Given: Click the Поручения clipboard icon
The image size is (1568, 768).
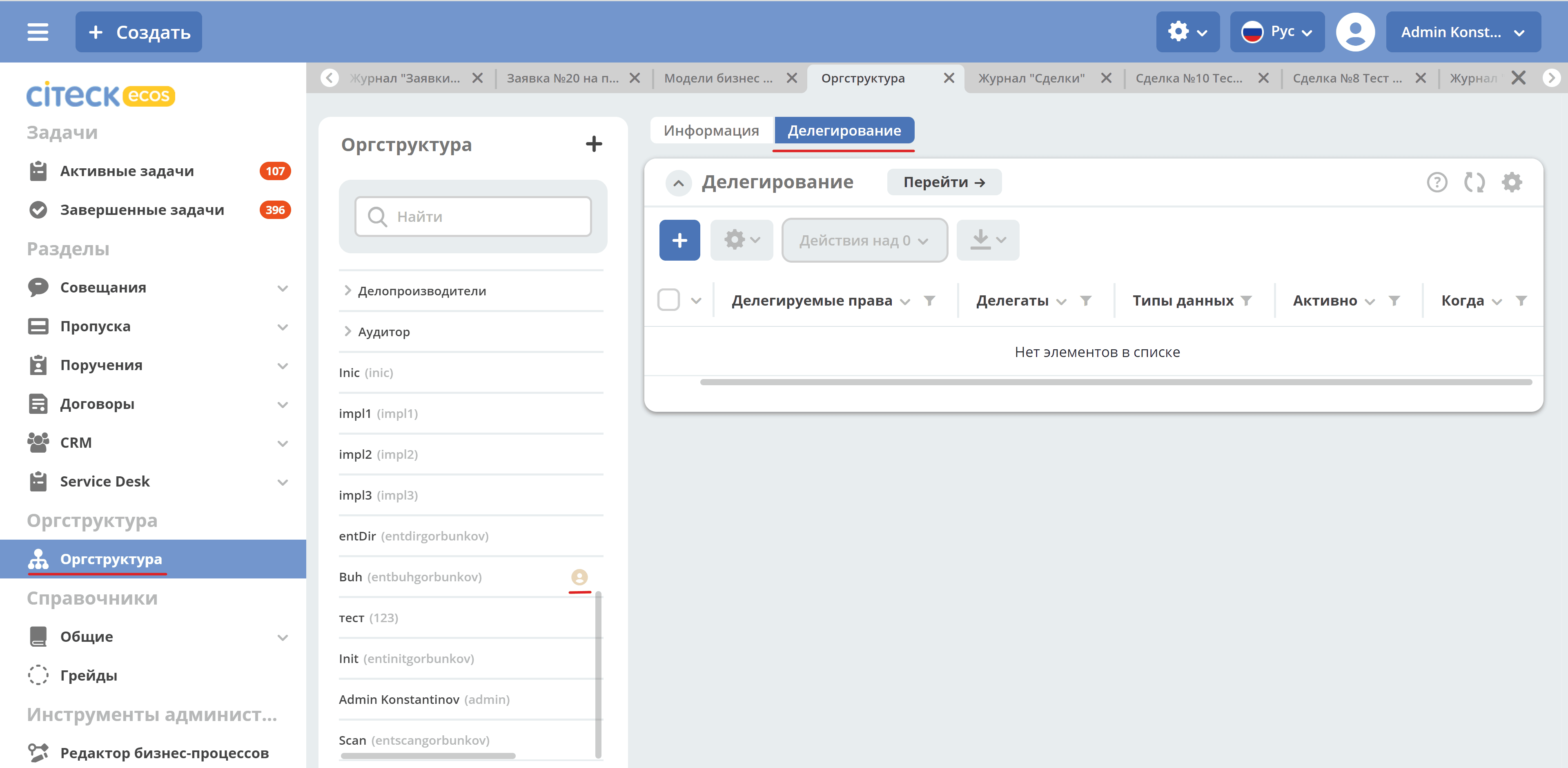Looking at the screenshot, I should click(x=38, y=365).
